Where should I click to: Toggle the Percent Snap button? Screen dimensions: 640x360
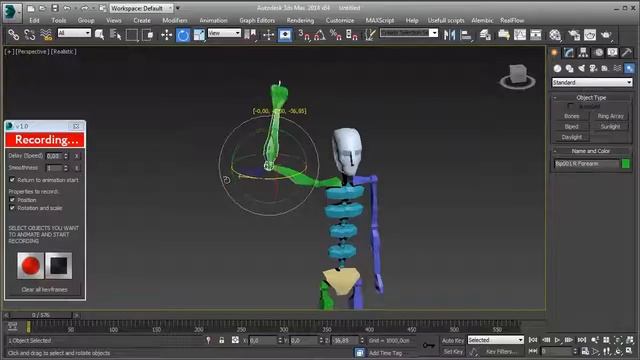click(x=336, y=35)
